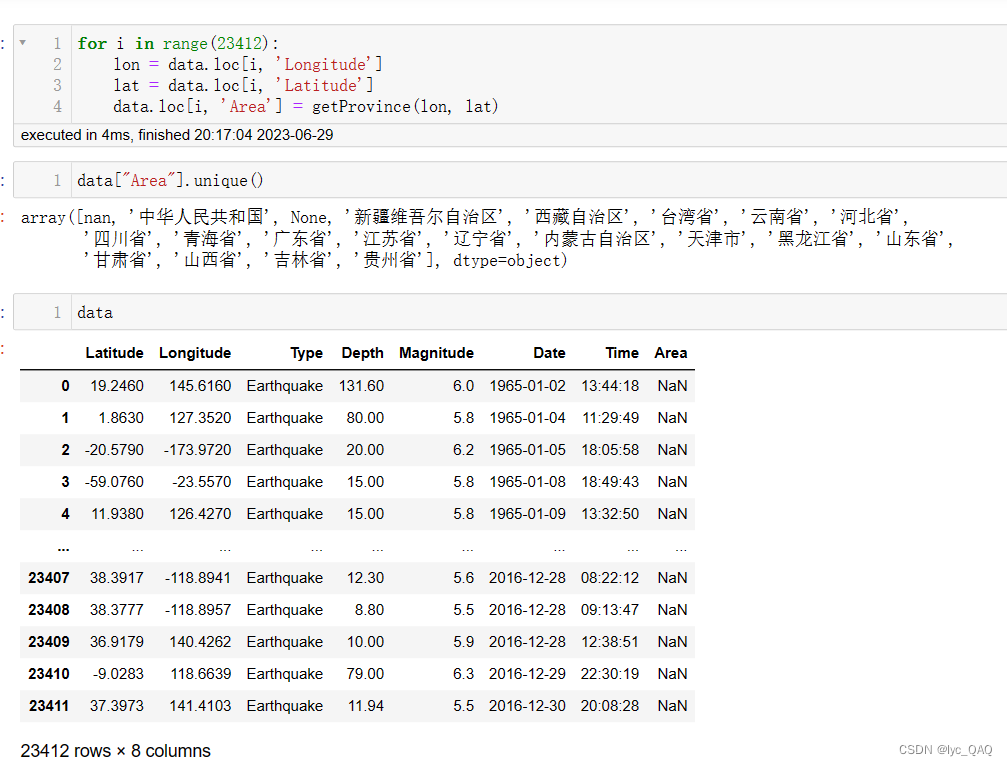Click latitude value 11.9380
The width and height of the screenshot is (1007, 766).
118,514
